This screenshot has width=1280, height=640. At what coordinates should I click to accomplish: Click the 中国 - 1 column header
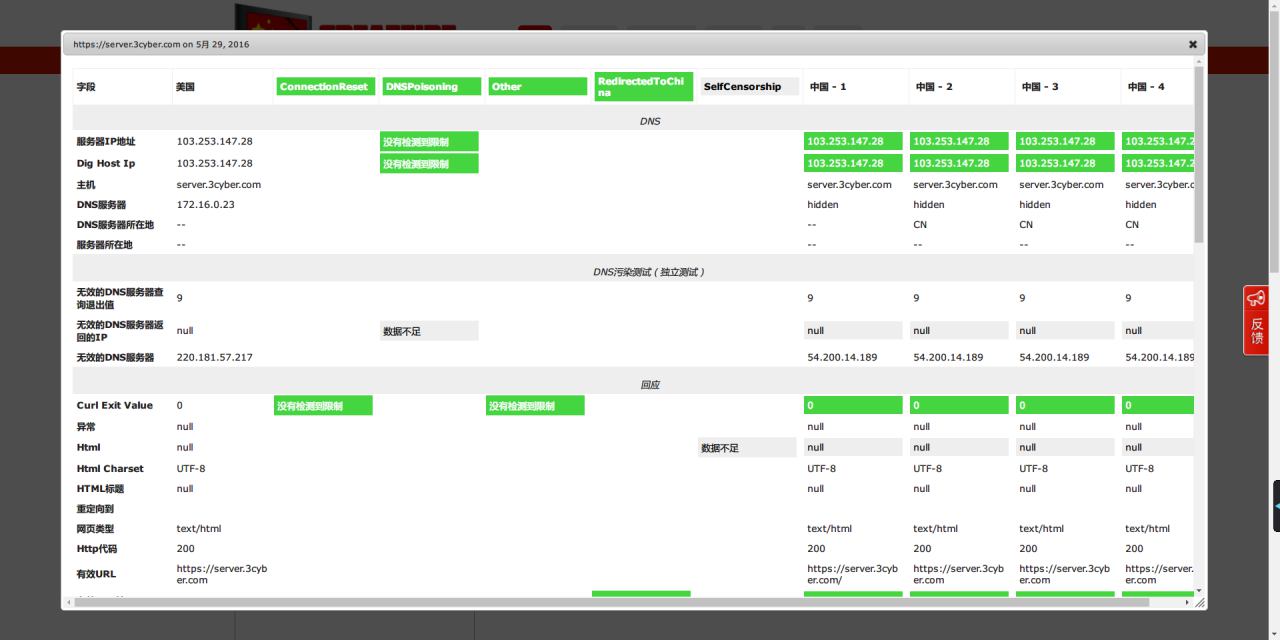827,87
